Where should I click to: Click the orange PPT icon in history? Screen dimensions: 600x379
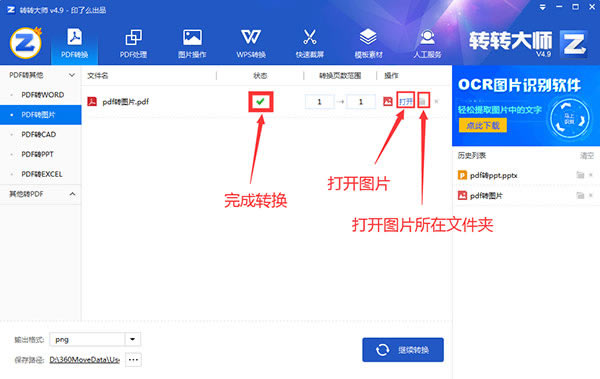tap(462, 175)
